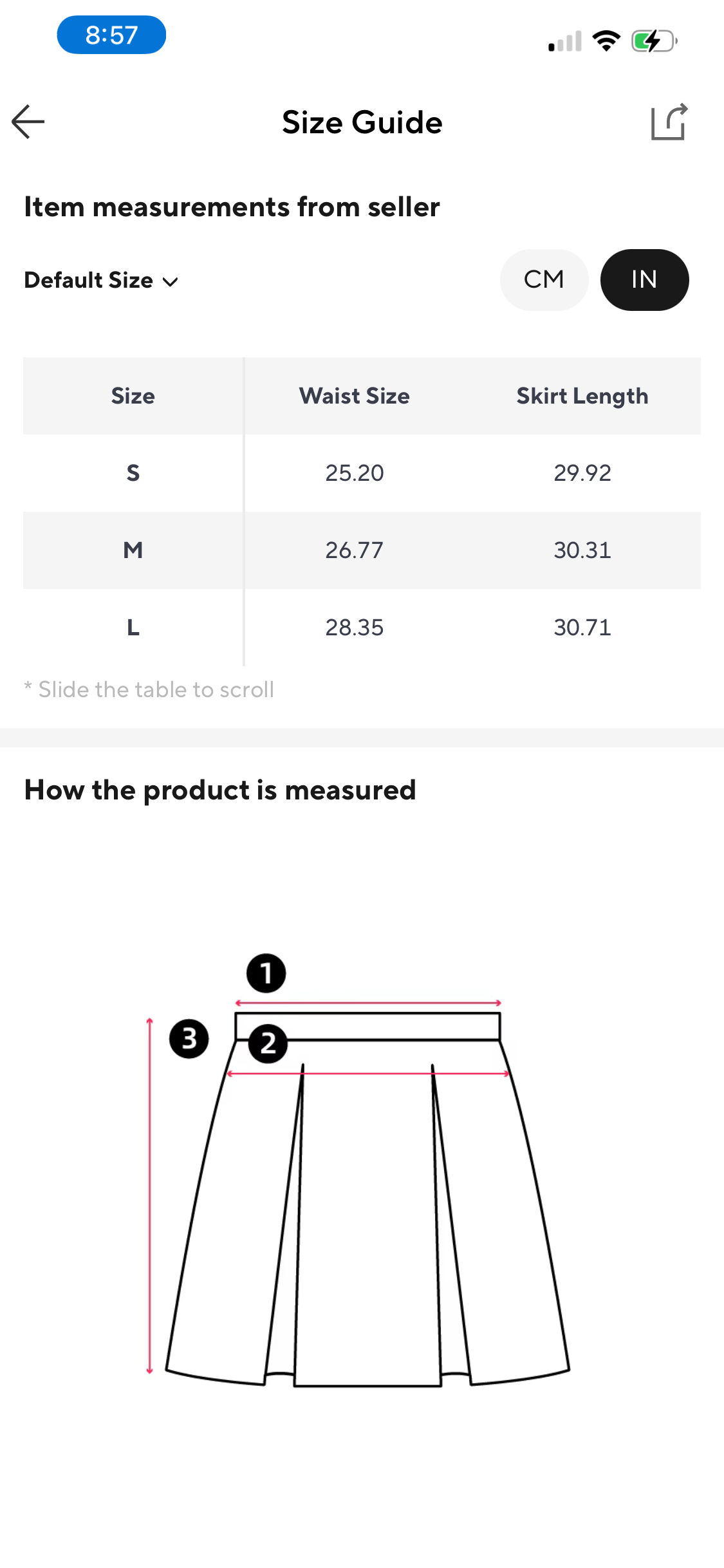Screen dimensions: 724x1568
Task: Select the size M row label
Action: (x=133, y=550)
